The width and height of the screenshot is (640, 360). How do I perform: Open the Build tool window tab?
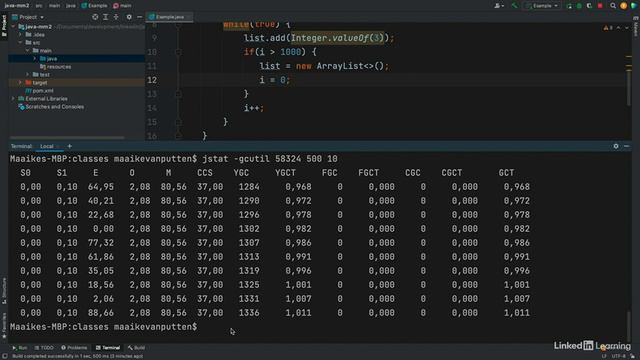[x=136, y=348]
